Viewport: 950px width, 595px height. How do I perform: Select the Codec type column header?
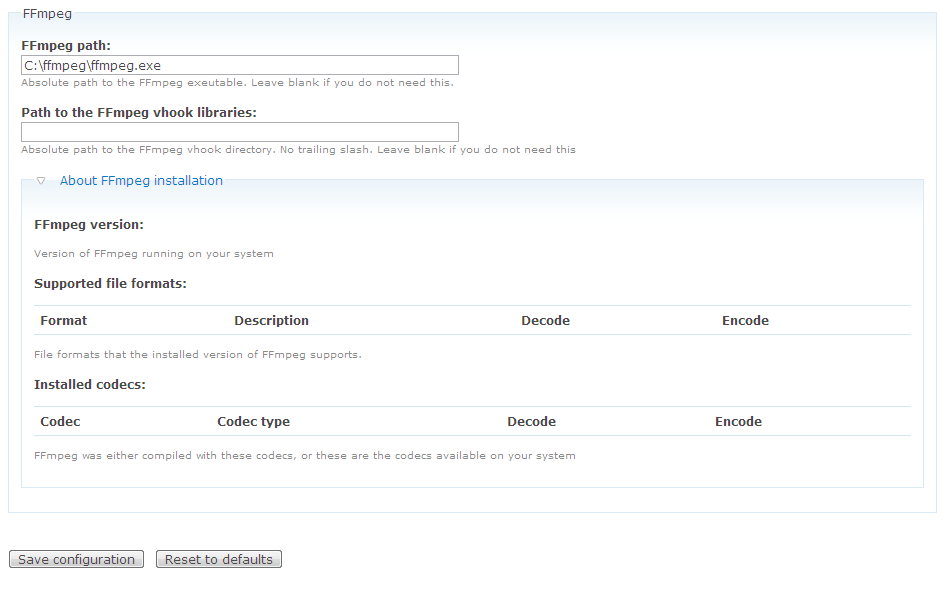pyautogui.click(x=253, y=422)
